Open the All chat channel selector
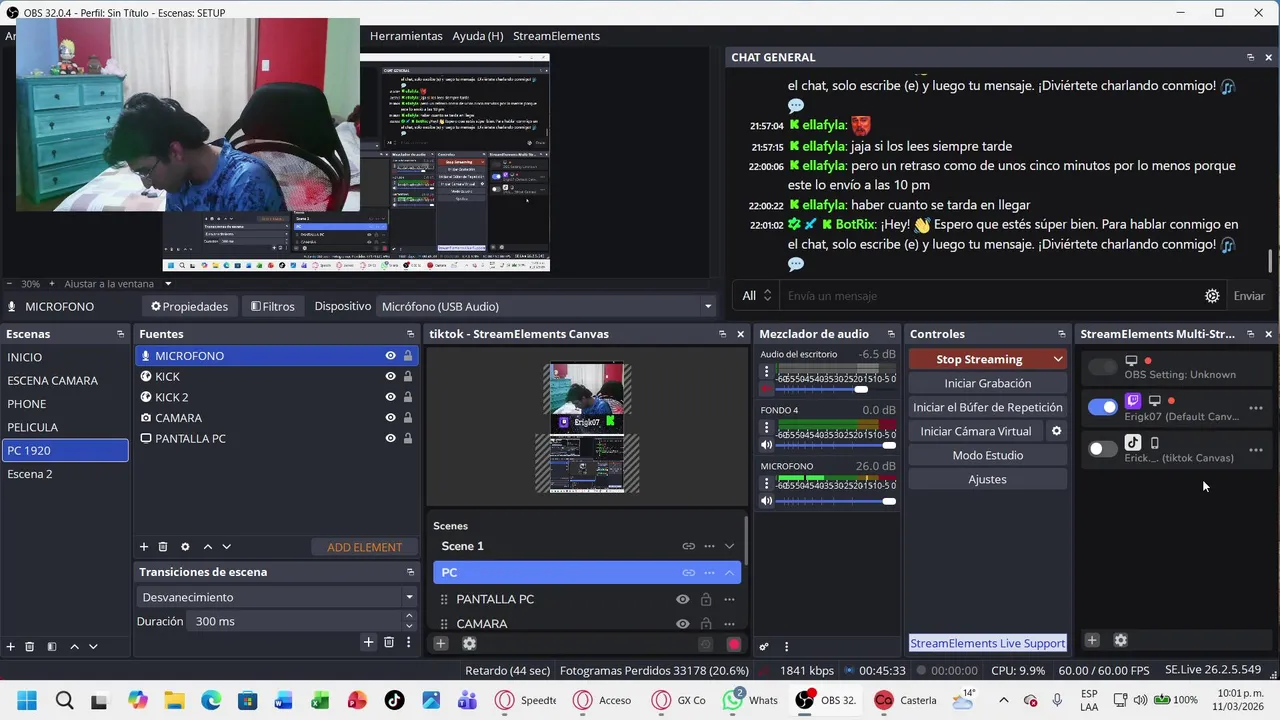Screen dimensions: 1280x720 click(x=757, y=296)
